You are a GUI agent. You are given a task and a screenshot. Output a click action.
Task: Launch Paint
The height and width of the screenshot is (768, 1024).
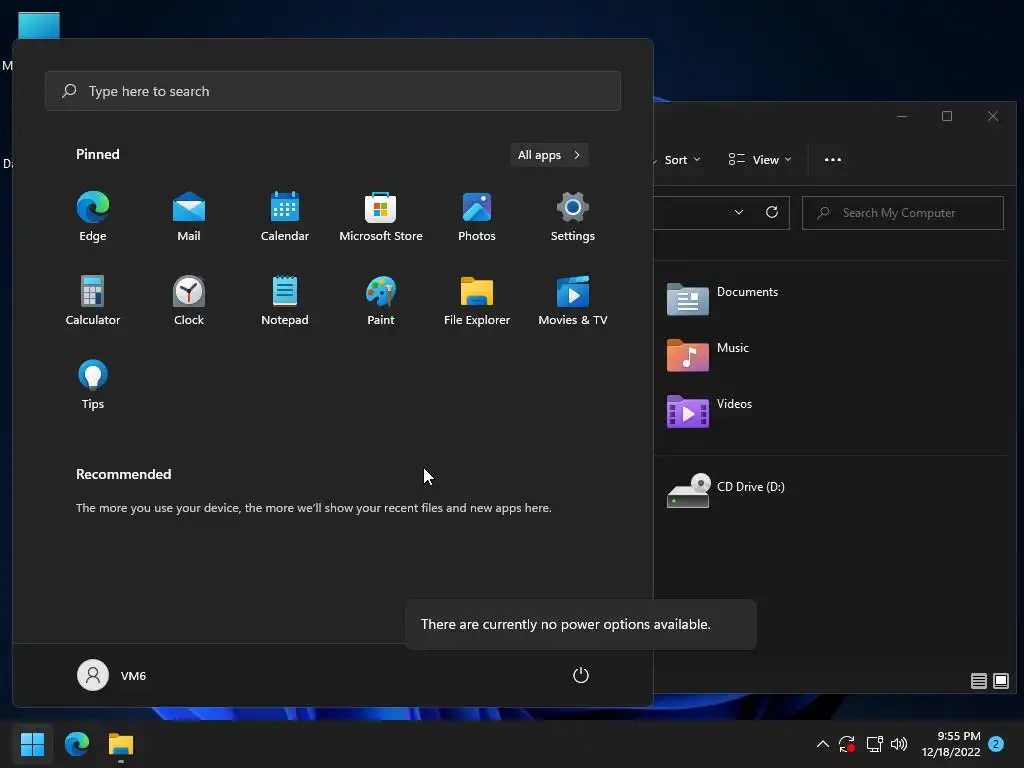pos(381,300)
